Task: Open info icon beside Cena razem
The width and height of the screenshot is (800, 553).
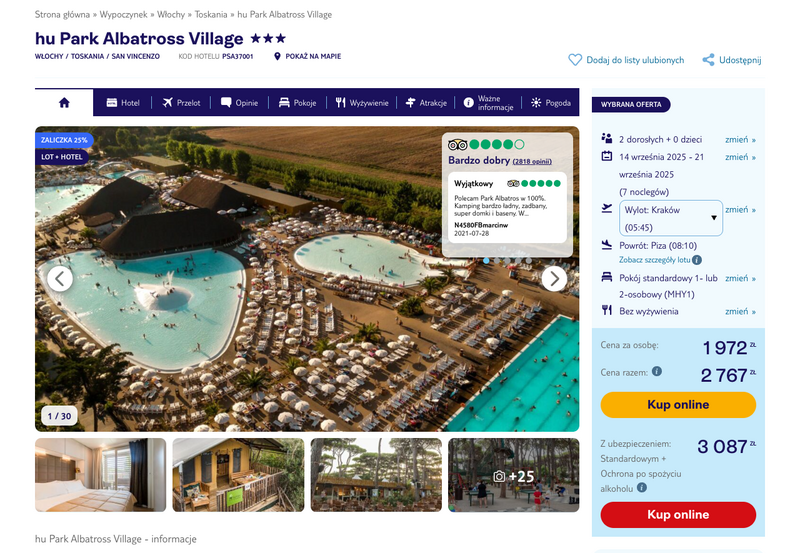Action: click(657, 371)
